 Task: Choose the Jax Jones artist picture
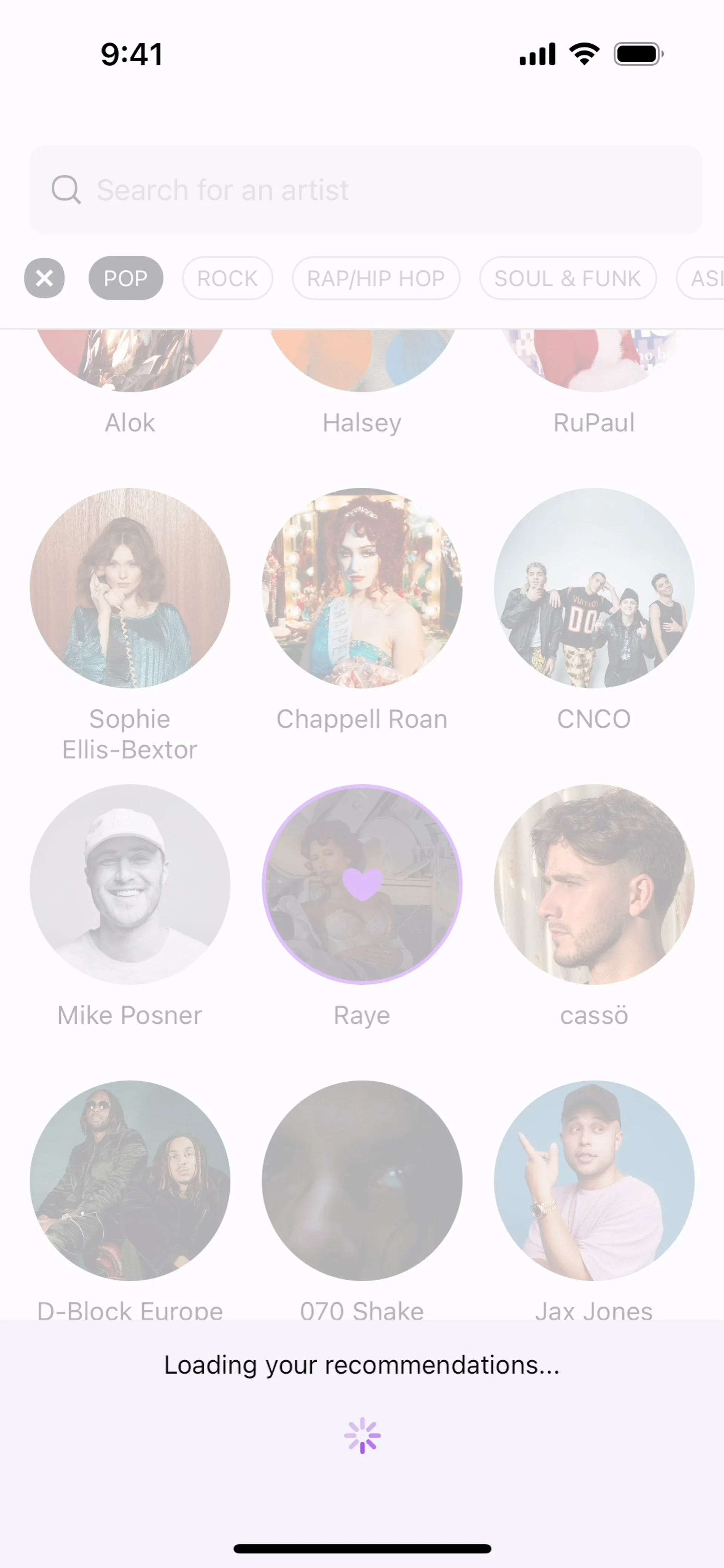click(x=594, y=1181)
